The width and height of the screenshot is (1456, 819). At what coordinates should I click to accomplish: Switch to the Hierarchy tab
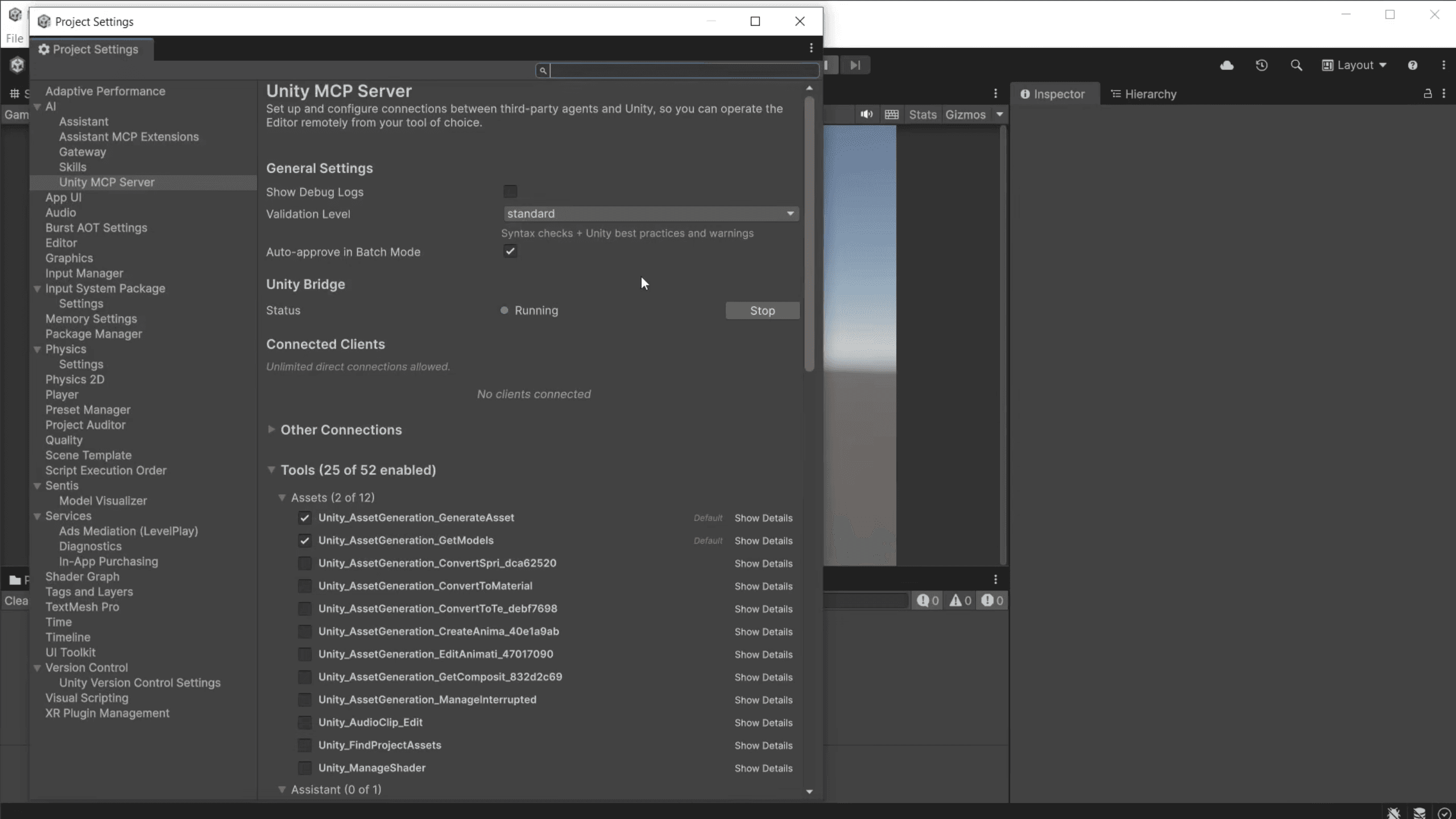click(1144, 94)
